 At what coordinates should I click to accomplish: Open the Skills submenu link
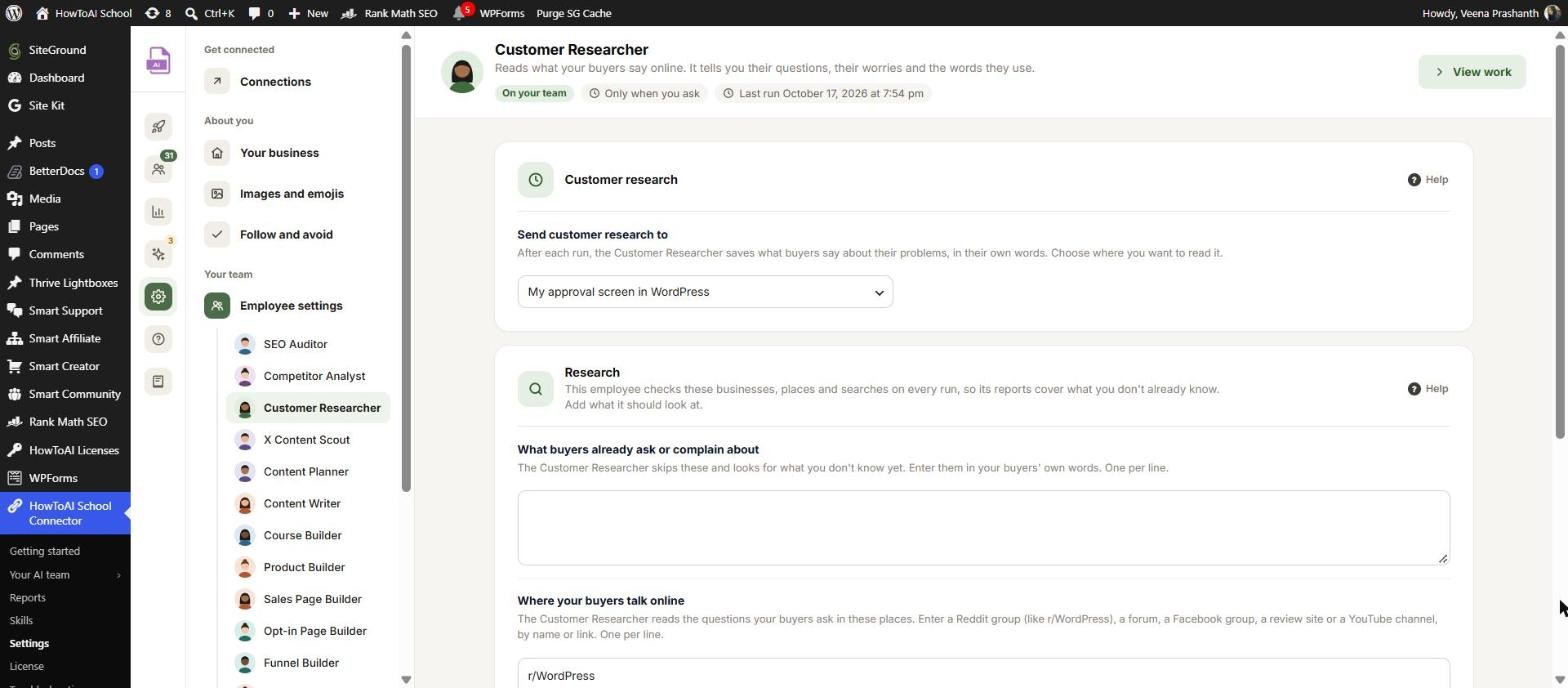coord(21,621)
